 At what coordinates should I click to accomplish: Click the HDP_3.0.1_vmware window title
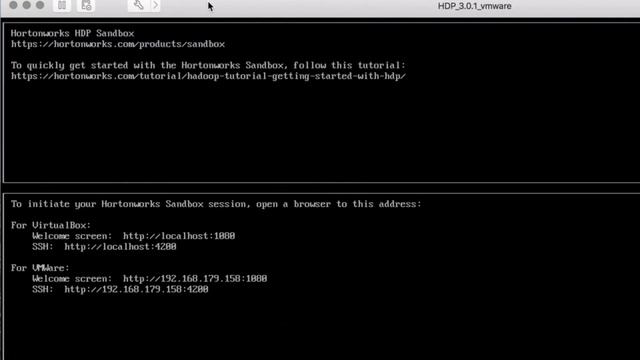coord(474,6)
